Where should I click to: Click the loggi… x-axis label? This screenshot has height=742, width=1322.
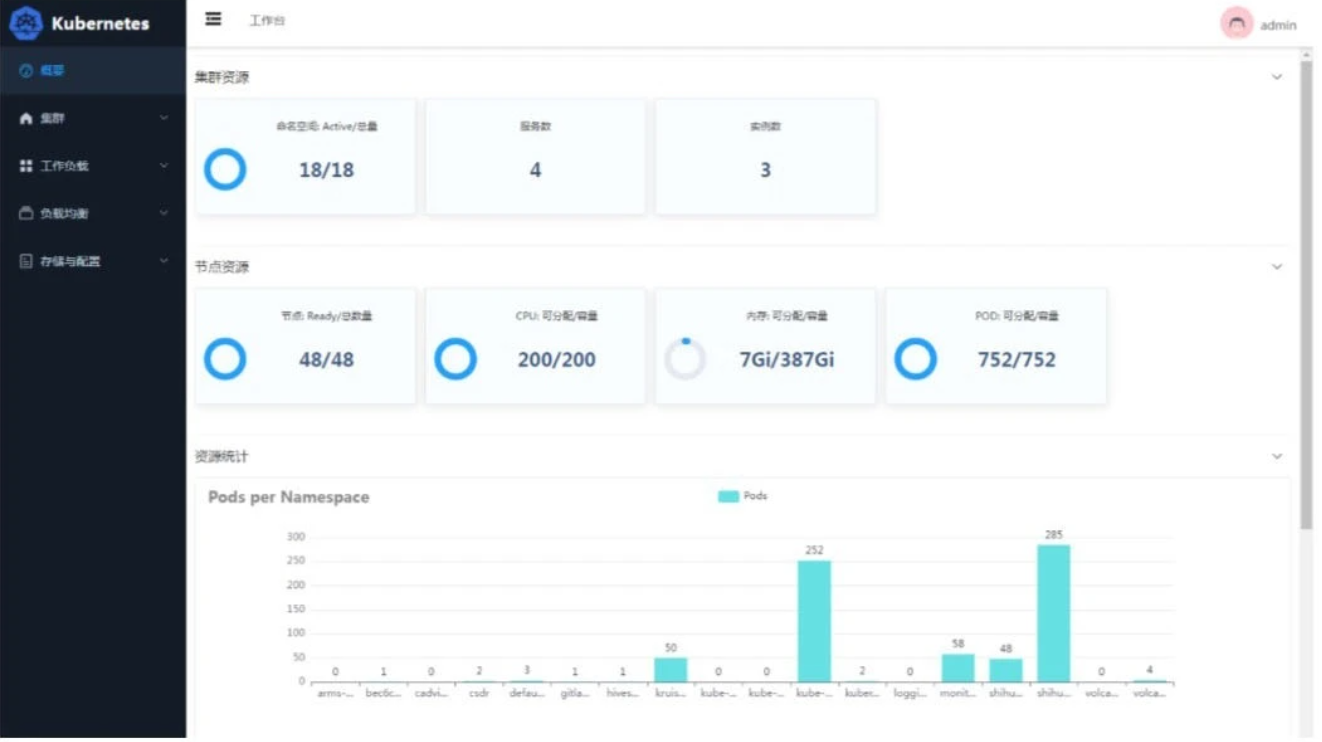point(910,693)
